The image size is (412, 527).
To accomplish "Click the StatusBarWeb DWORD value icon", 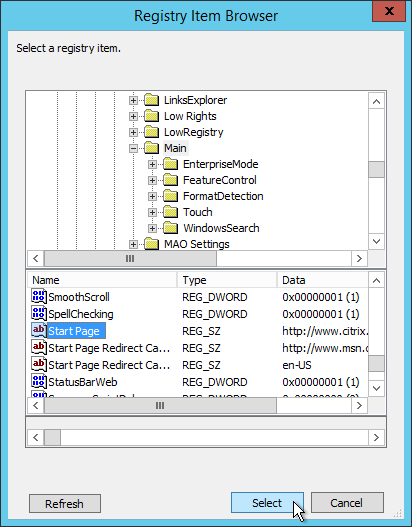I will 39,381.
